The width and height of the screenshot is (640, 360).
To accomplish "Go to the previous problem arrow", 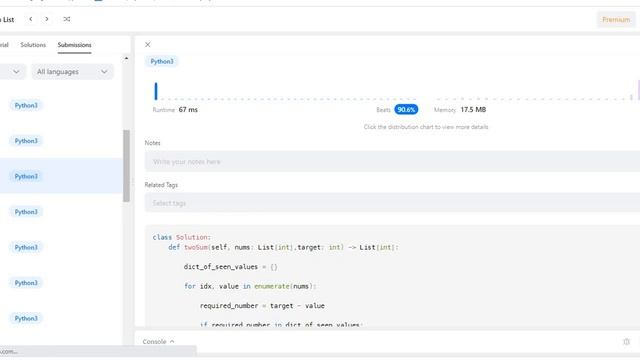I will pyautogui.click(x=31, y=19).
